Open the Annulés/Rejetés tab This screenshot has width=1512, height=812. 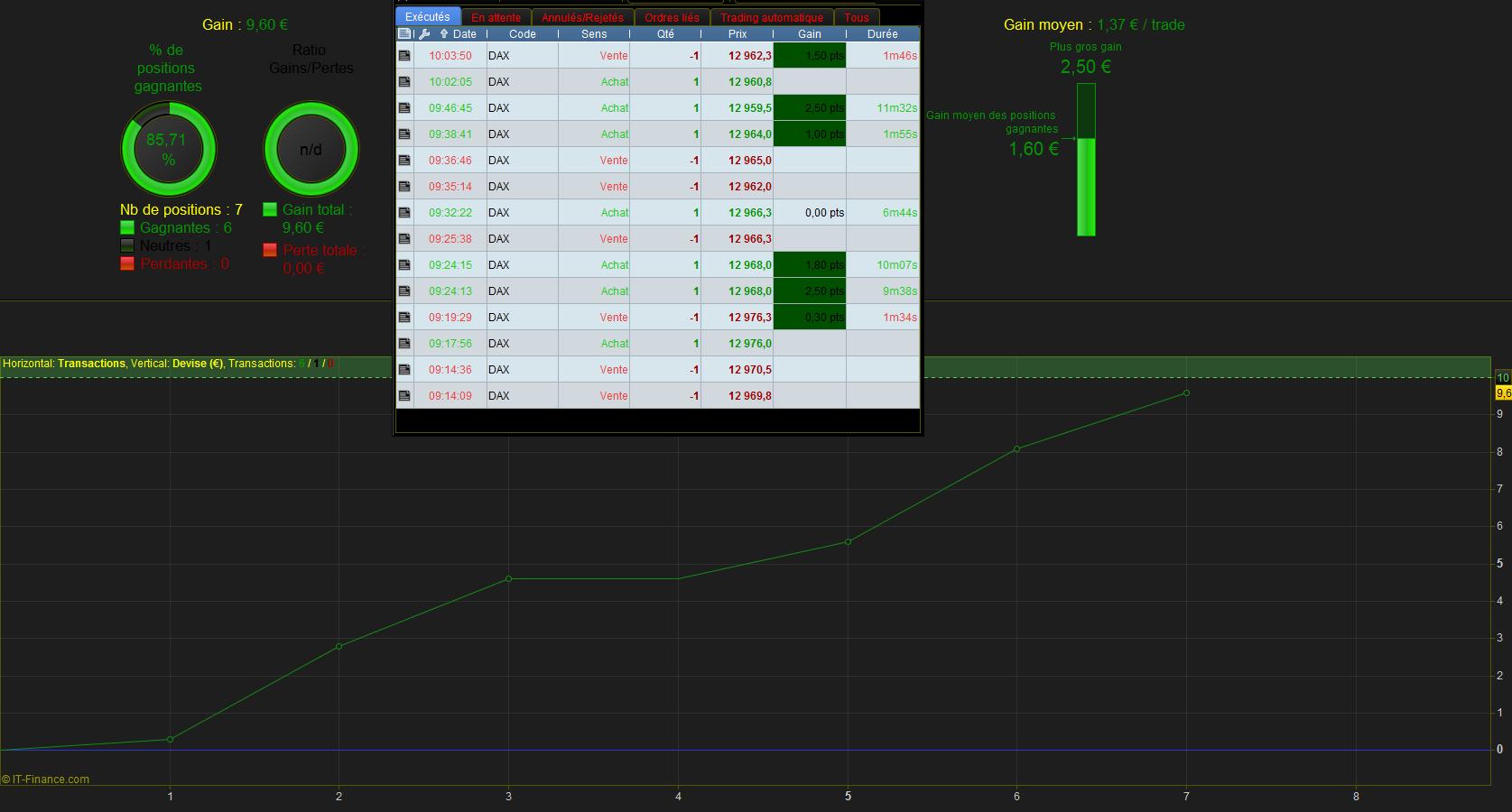[x=582, y=17]
